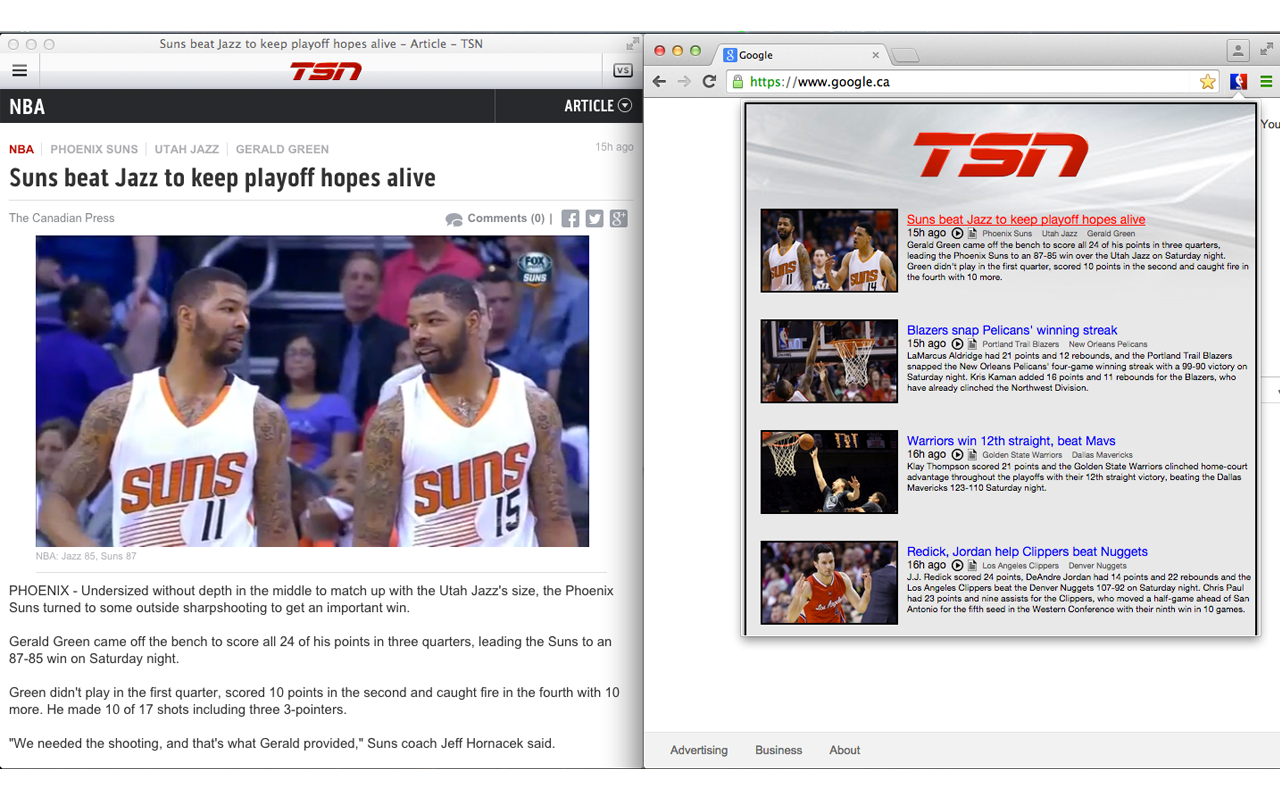Click the VS scoreboard icon in the TSN window

(622, 70)
